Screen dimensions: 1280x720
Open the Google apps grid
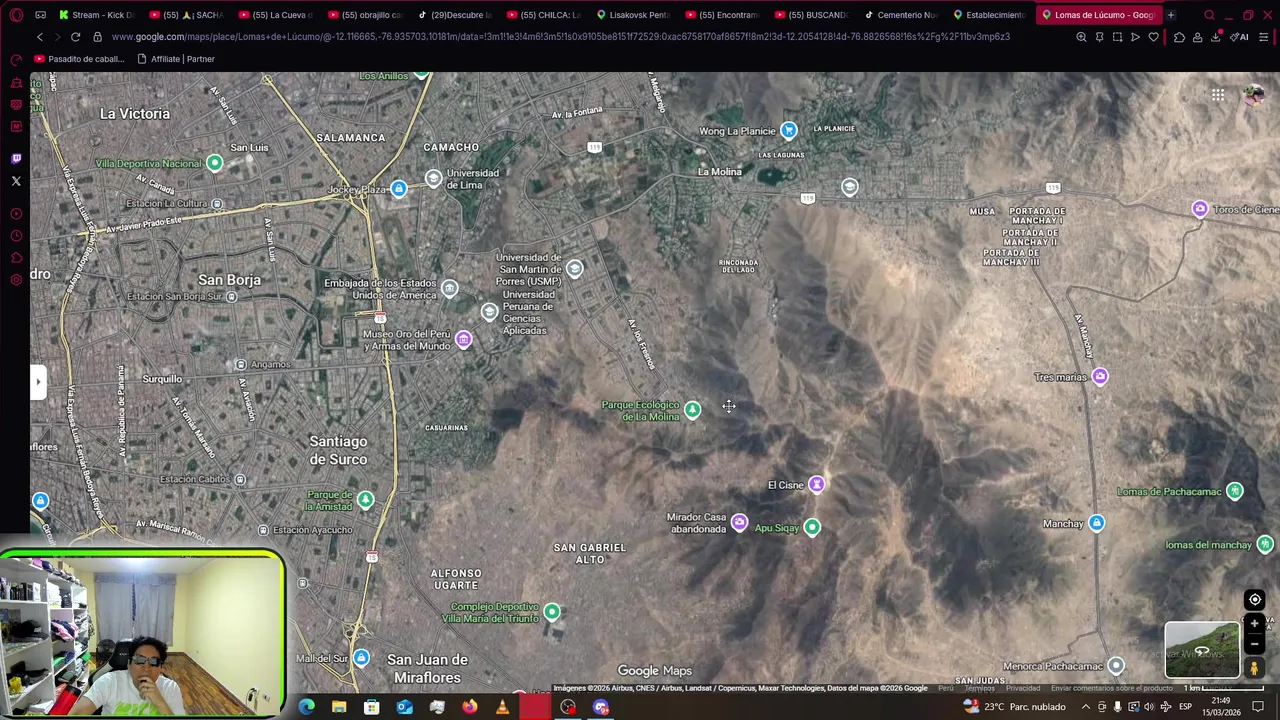click(1218, 95)
